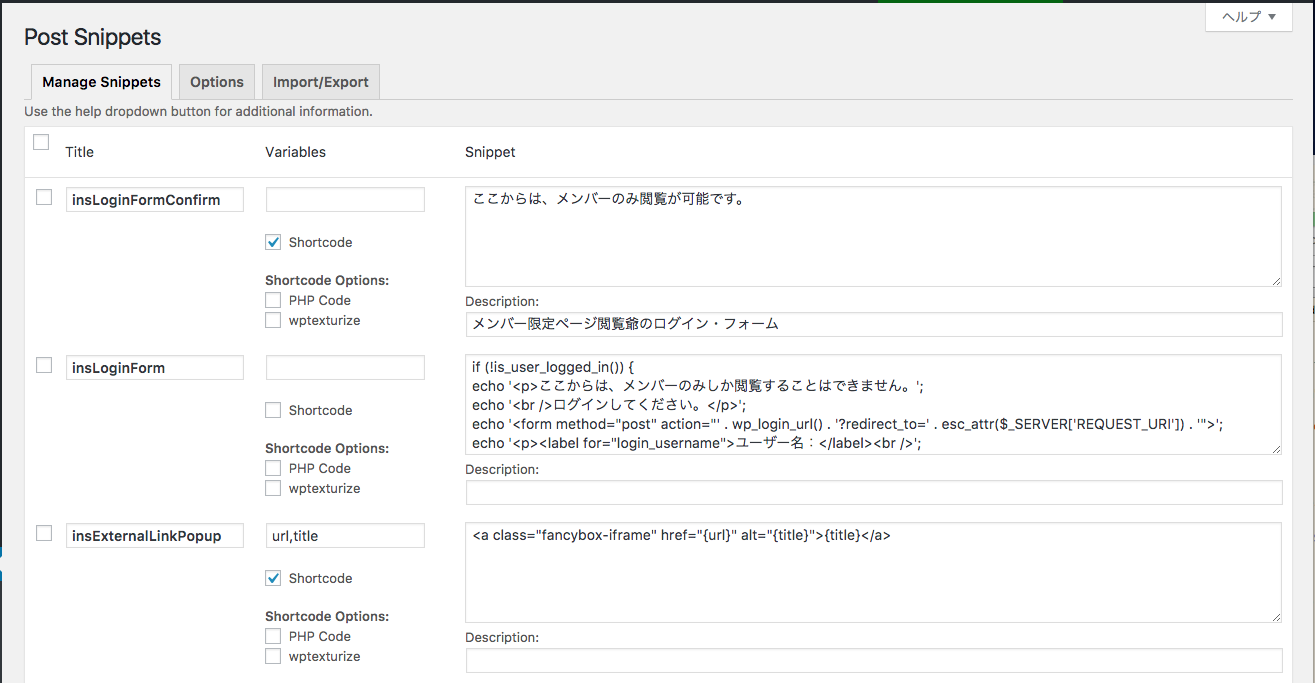Image resolution: width=1315 pixels, height=683 pixels.
Task: Edit the insExternalLinkPopup title field
Action: pos(155,536)
